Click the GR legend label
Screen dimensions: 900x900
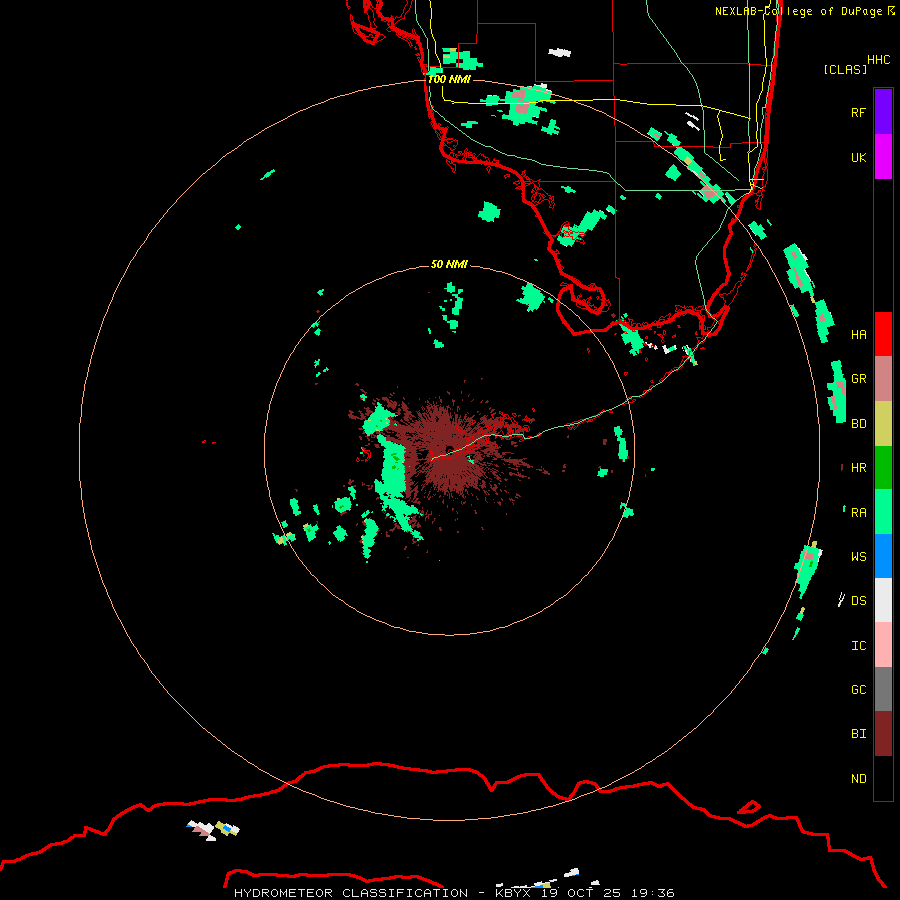tap(858, 379)
